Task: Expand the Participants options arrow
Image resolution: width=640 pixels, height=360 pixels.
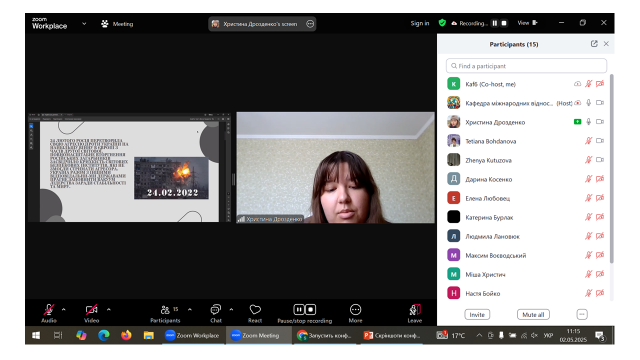Action: [x=190, y=310]
